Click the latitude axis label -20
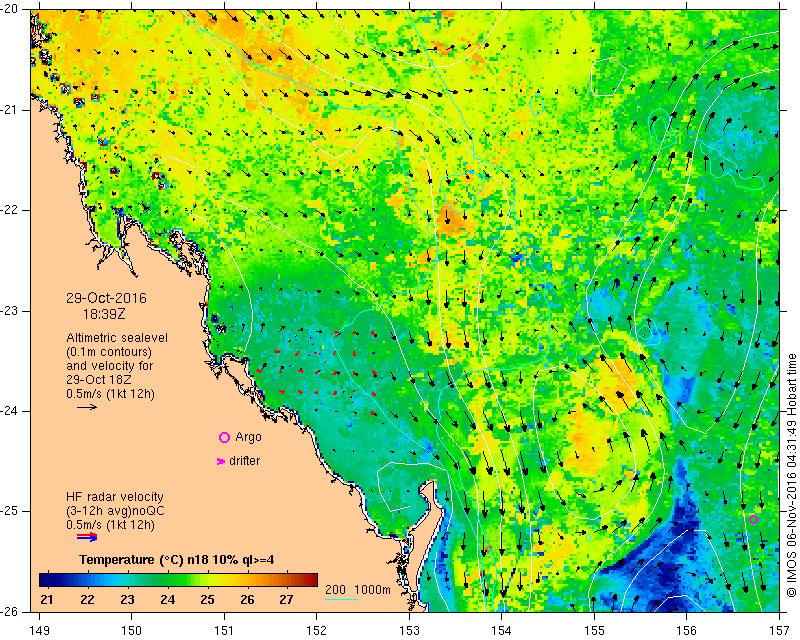Viewport: 800px width, 640px height. [x=11, y=10]
